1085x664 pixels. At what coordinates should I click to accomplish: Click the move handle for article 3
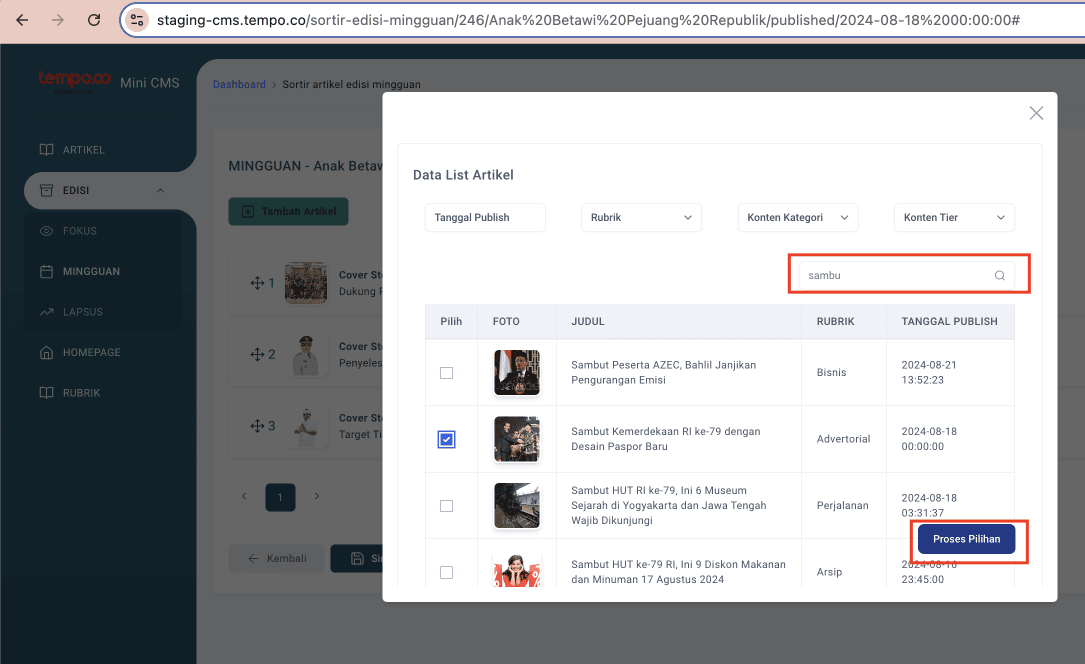click(x=257, y=426)
